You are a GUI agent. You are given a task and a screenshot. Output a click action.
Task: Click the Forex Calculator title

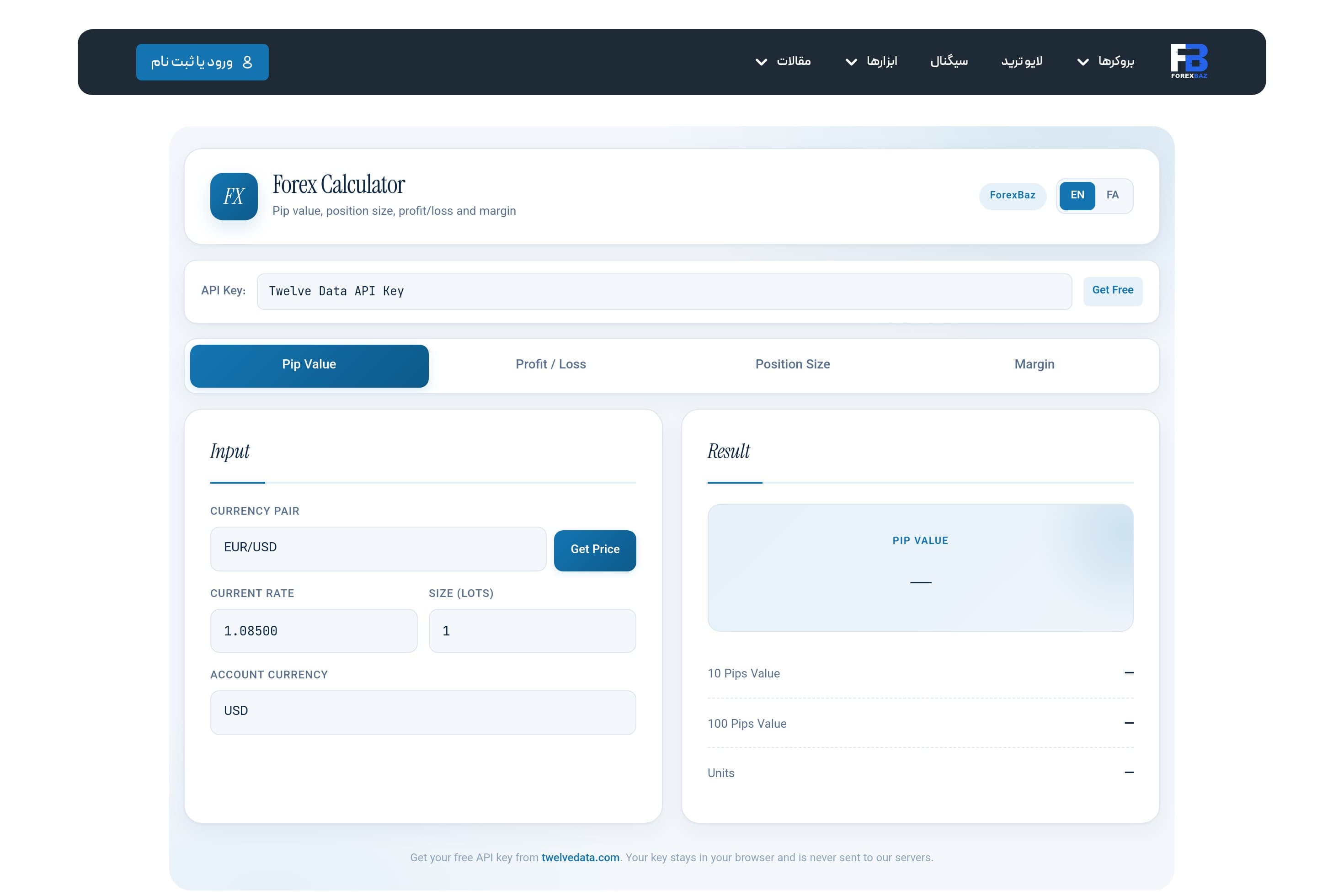pyautogui.click(x=338, y=185)
